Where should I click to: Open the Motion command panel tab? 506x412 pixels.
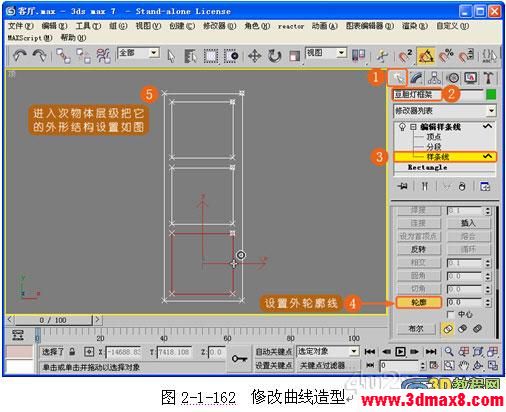pyautogui.click(x=453, y=78)
